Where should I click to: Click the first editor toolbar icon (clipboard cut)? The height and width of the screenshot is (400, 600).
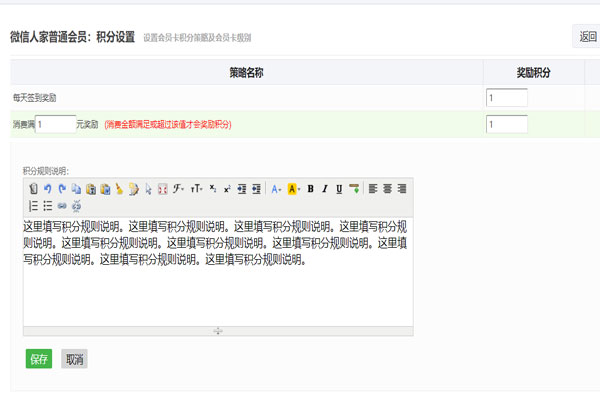point(33,189)
